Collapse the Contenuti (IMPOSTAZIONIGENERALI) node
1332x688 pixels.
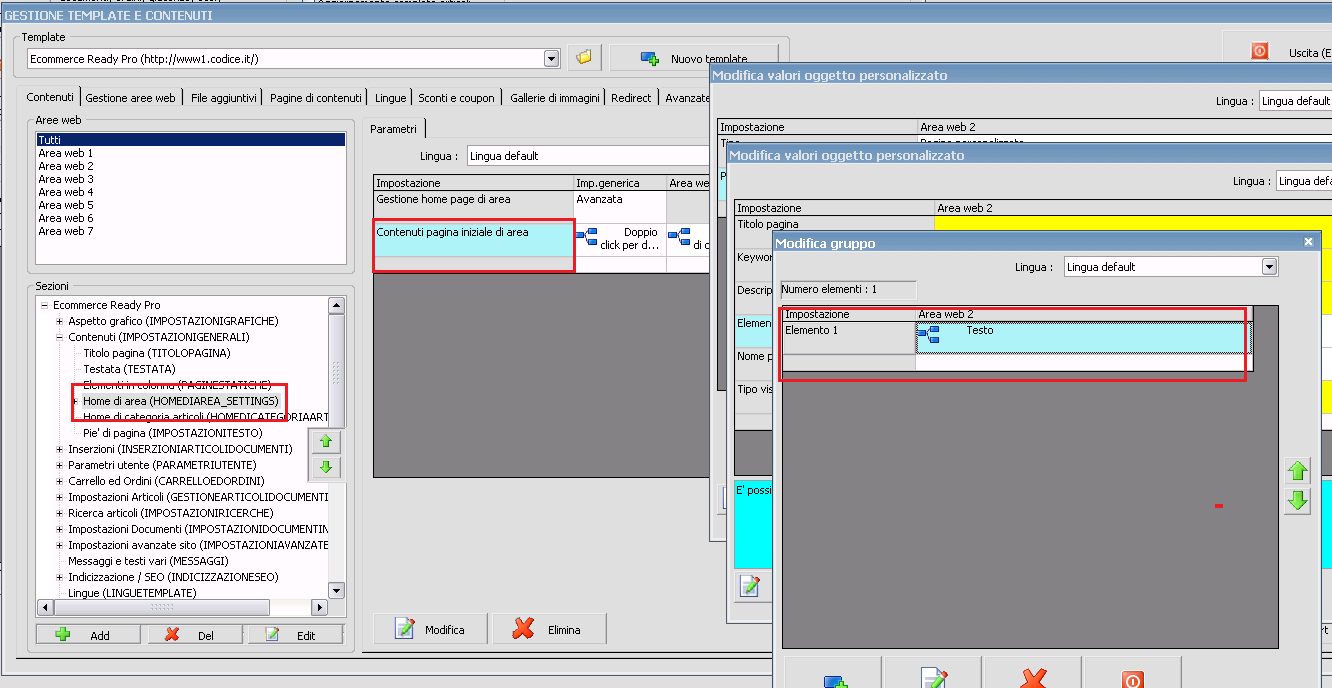60,337
